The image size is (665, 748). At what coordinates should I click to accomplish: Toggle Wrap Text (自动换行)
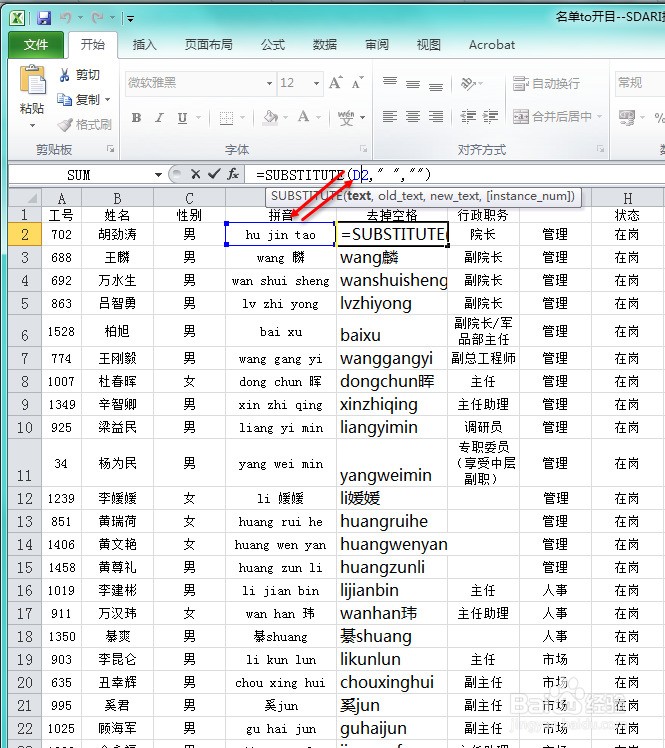coord(546,83)
